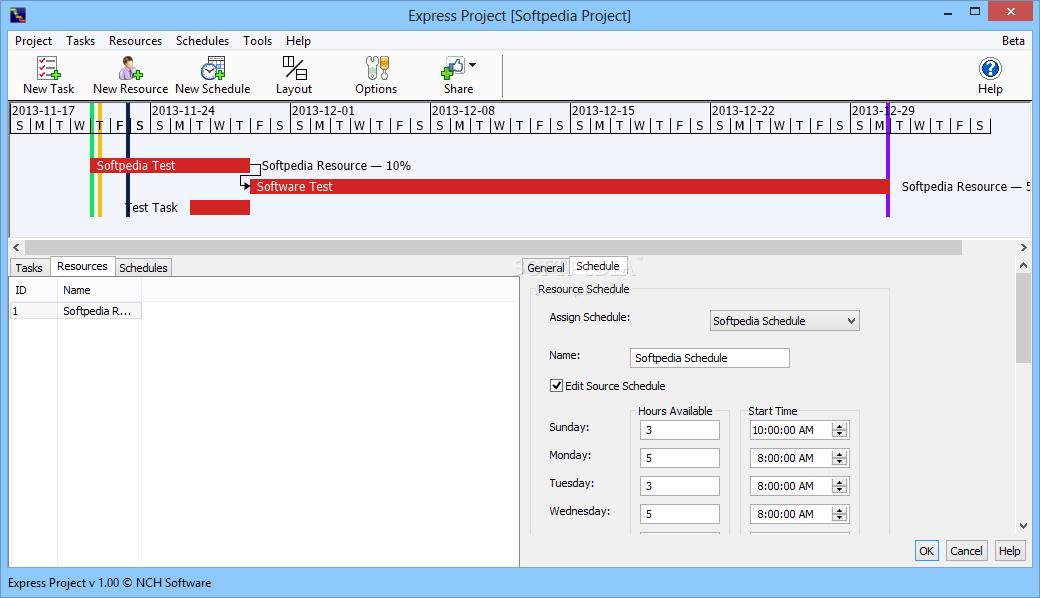The height and width of the screenshot is (598, 1040).
Task: Click Wednesday hours available field
Action: click(x=680, y=513)
